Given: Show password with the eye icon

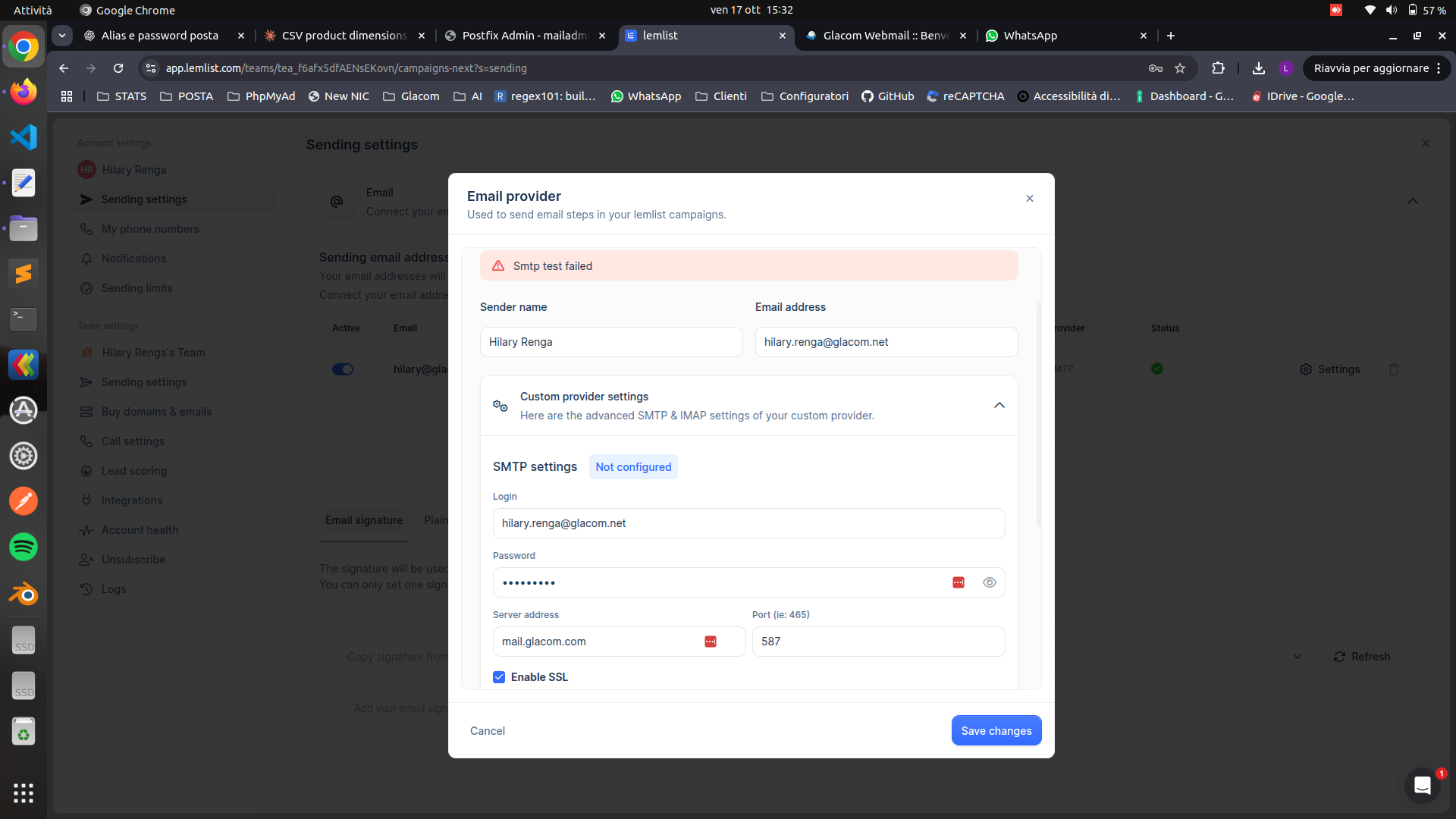Looking at the screenshot, I should 989,582.
